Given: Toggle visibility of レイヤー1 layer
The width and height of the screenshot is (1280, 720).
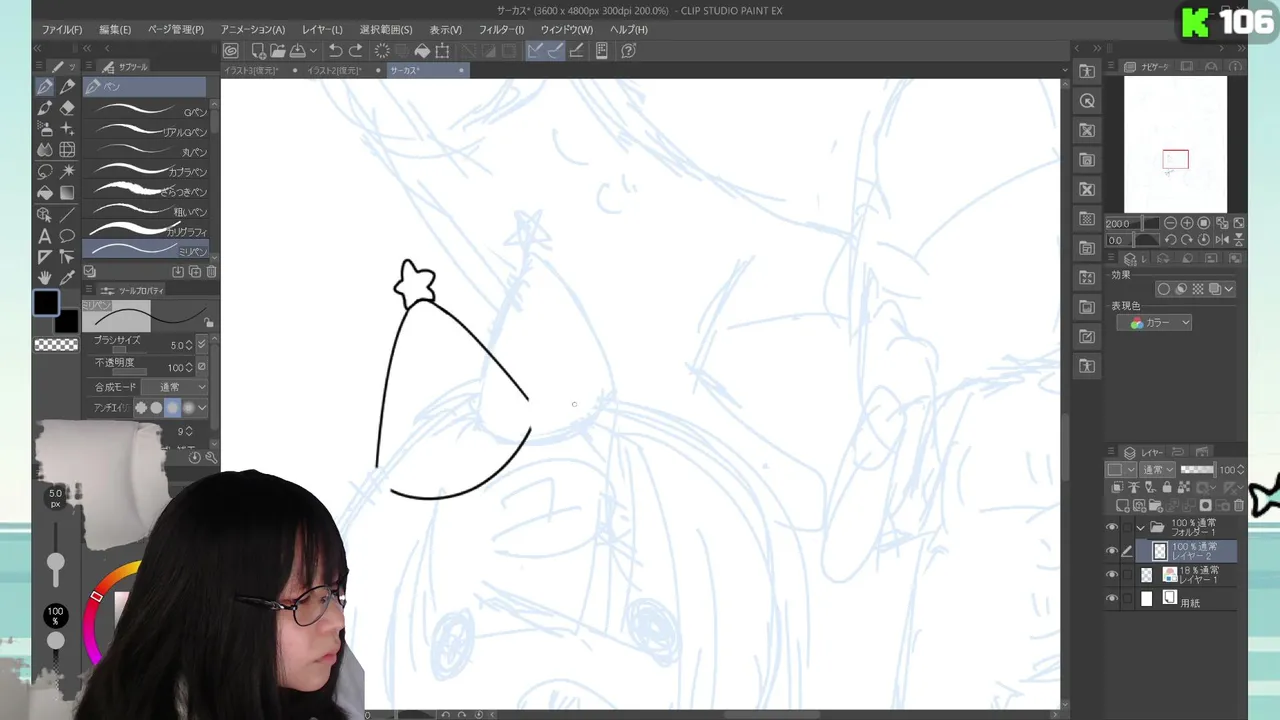Looking at the screenshot, I should (1112, 575).
